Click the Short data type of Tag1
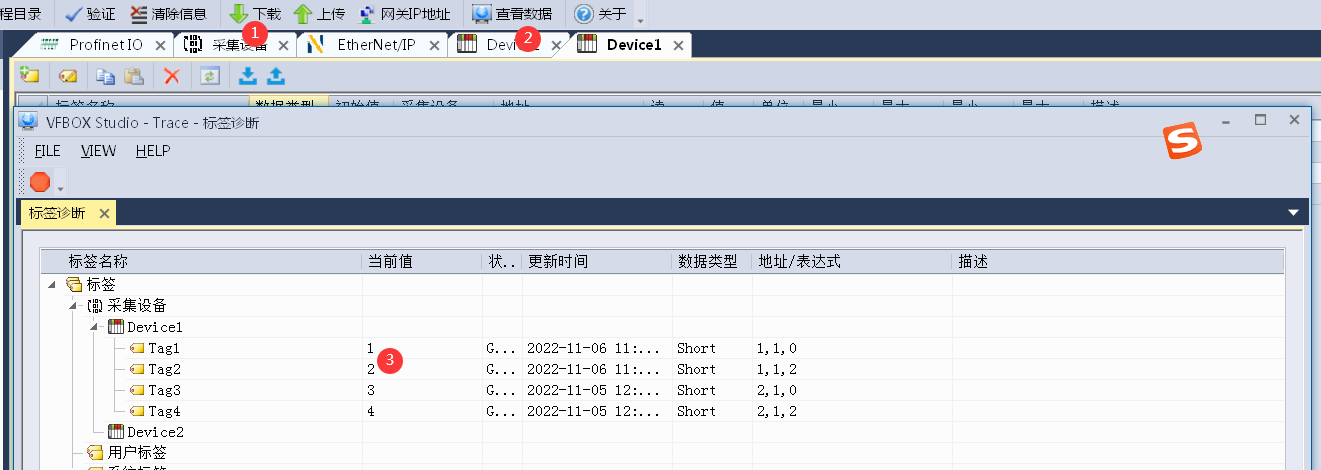Image resolution: width=1321 pixels, height=470 pixels. [x=696, y=348]
